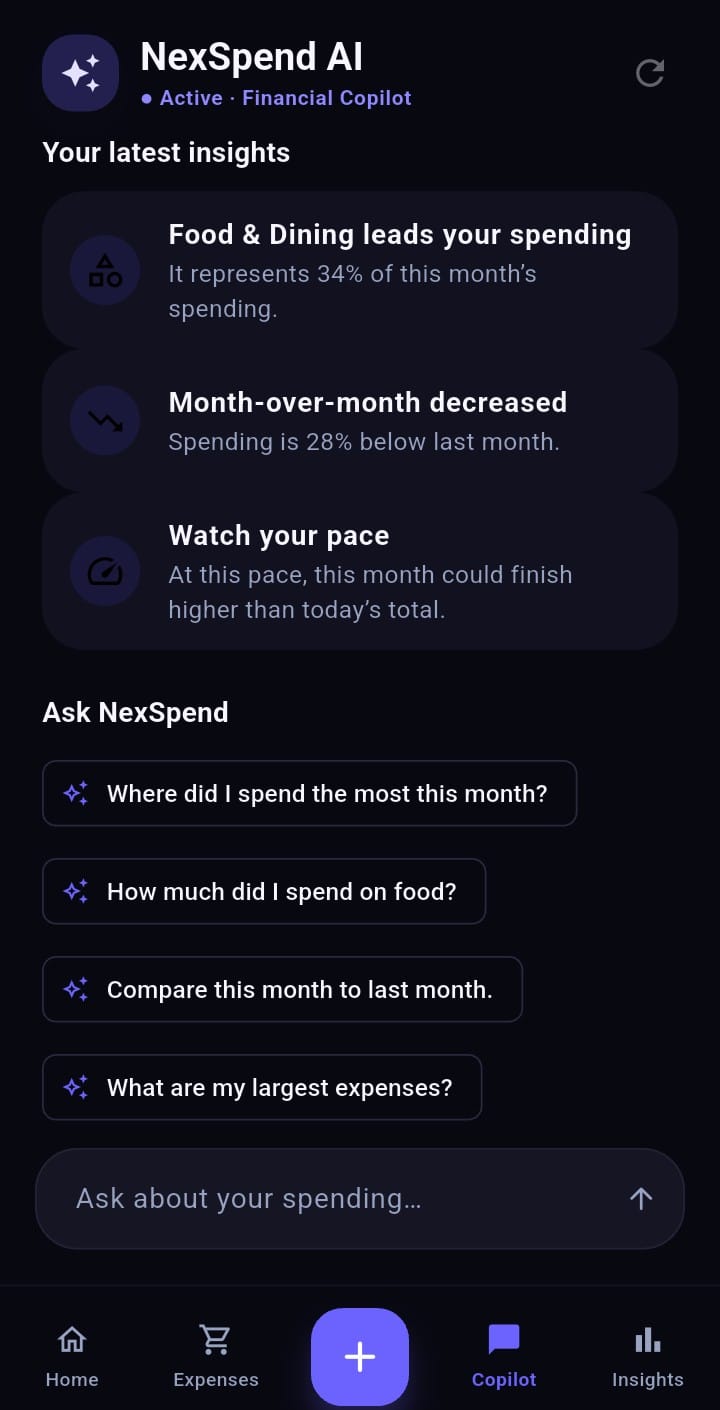Image resolution: width=720 pixels, height=1410 pixels.
Task: Tap the shapes icon on Food & Dining card
Action: tap(105, 270)
